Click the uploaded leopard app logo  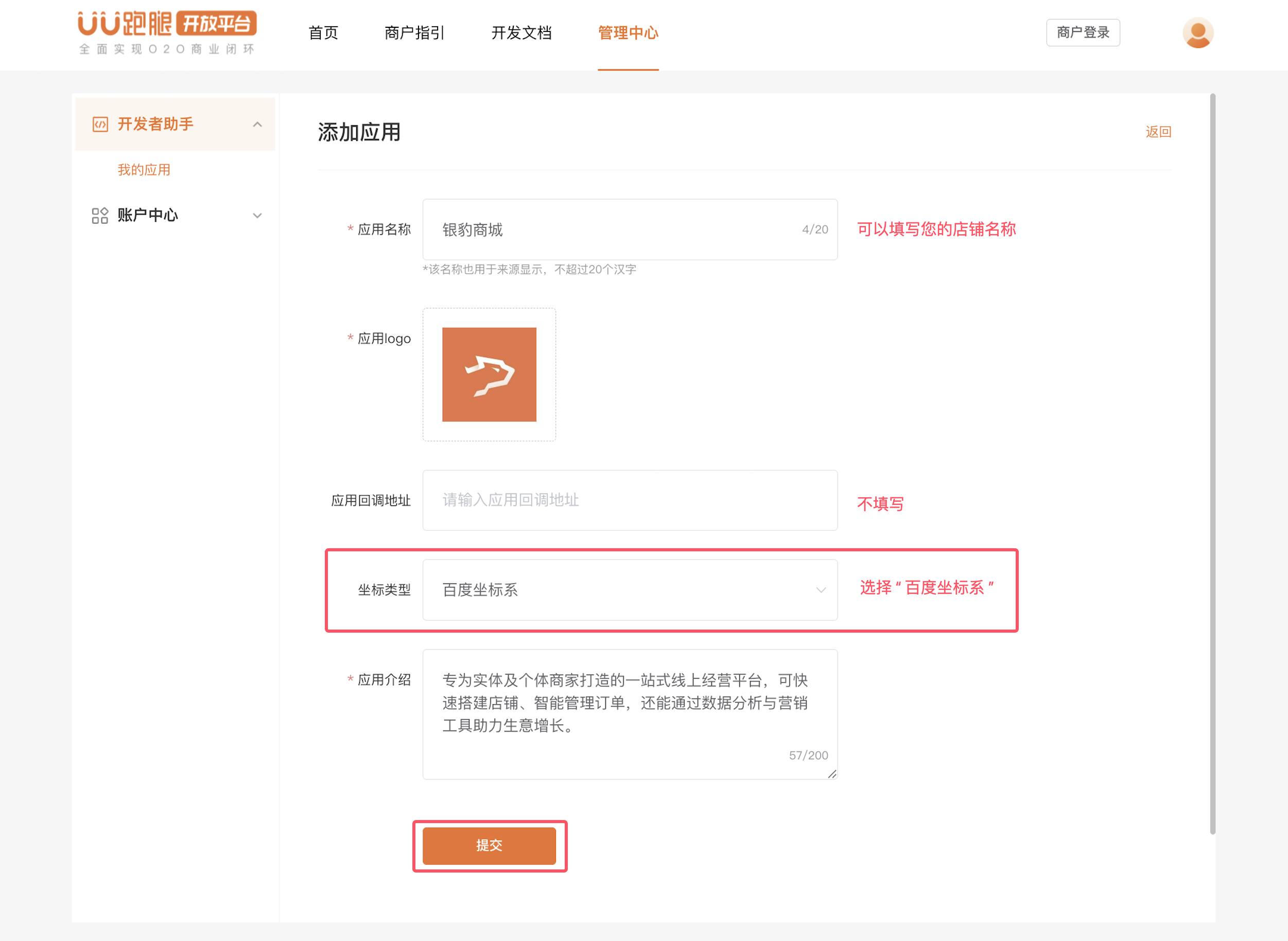click(x=489, y=374)
